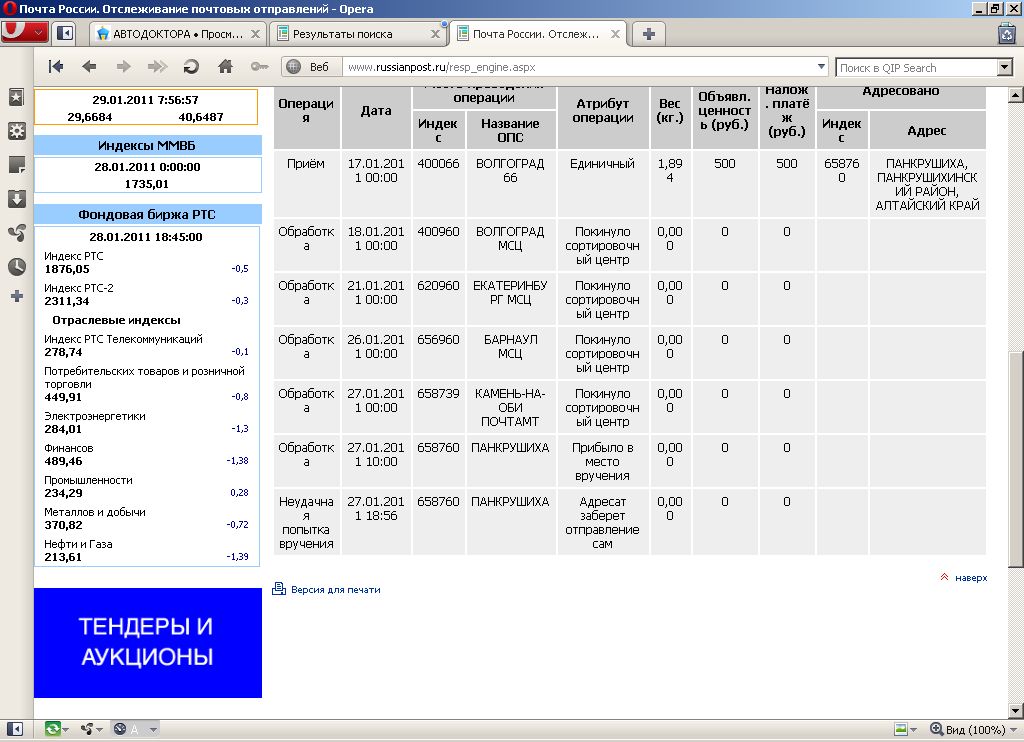
Task: Open the Opera main menu button
Action: [x=24, y=33]
